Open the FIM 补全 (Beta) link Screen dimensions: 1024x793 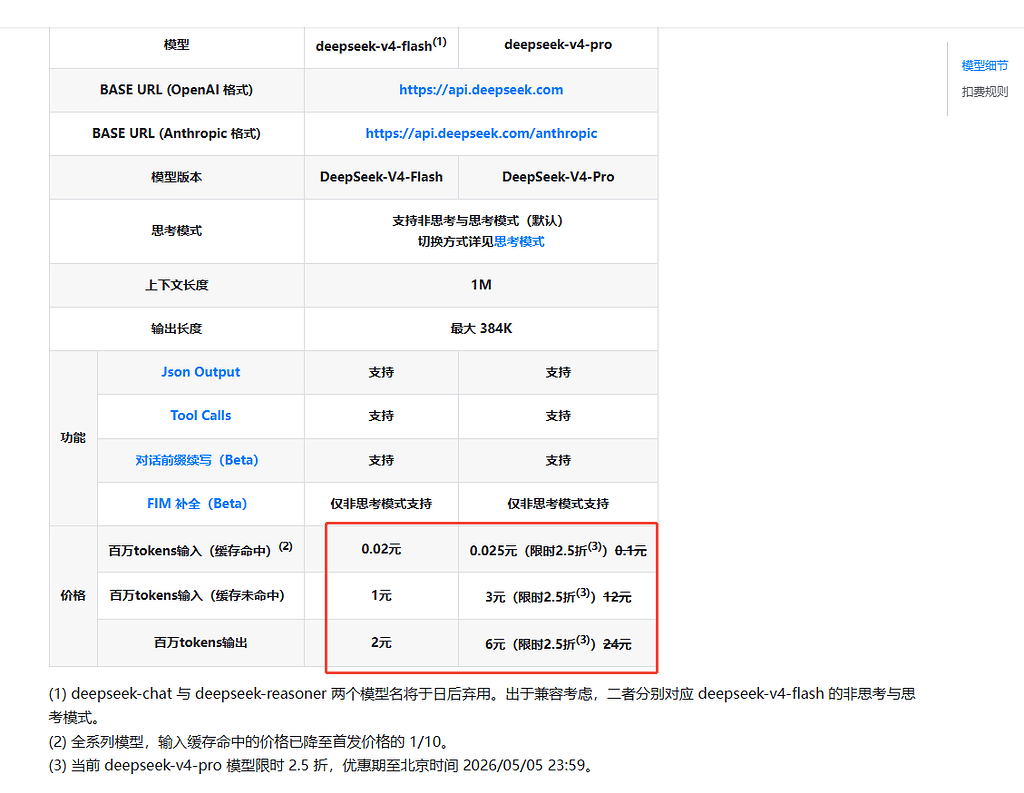point(197,504)
